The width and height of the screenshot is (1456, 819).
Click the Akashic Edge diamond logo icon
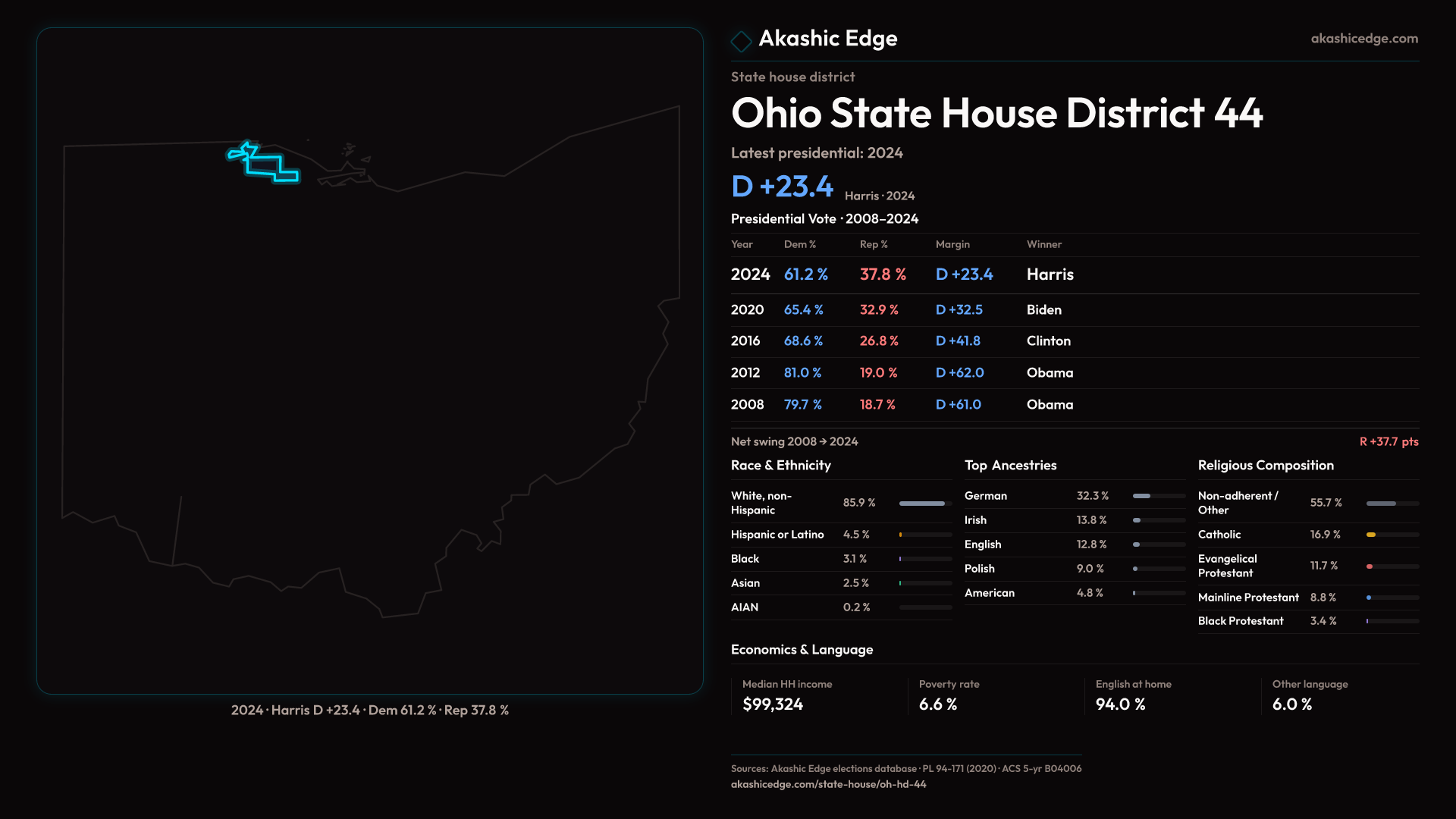(x=741, y=41)
